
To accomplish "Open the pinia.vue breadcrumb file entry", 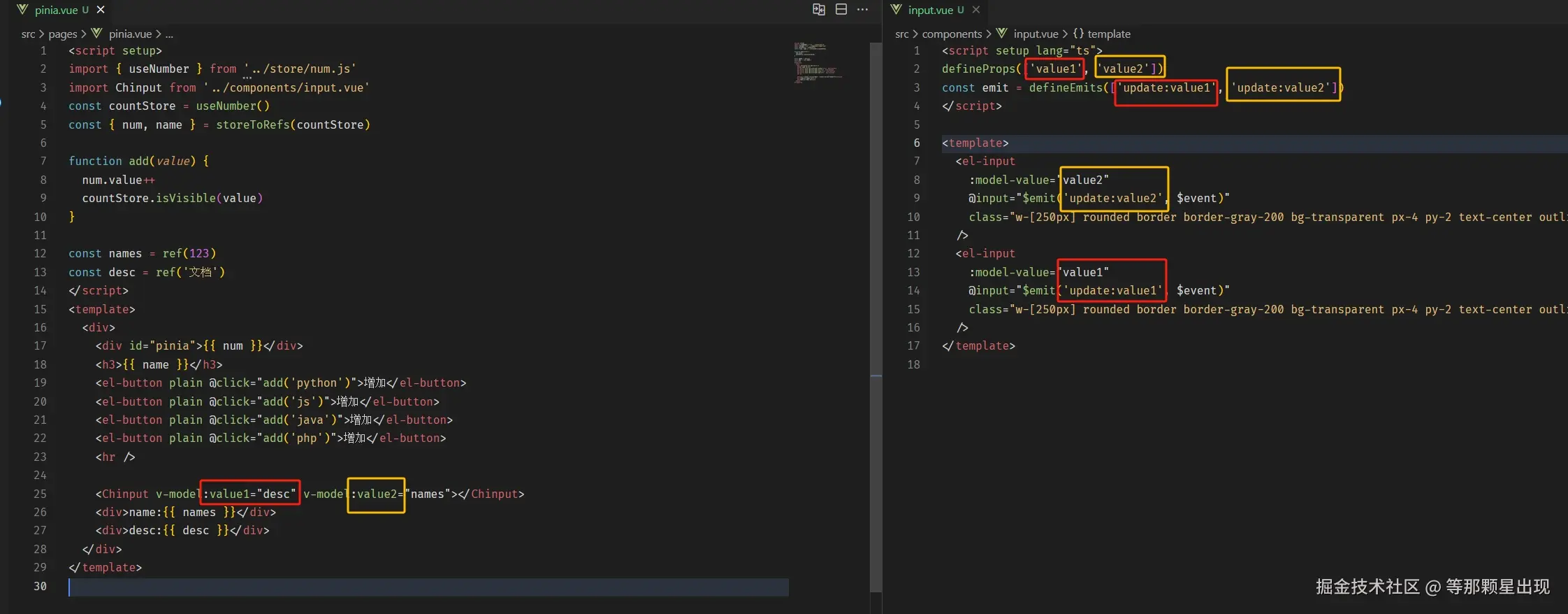I will [x=130, y=34].
